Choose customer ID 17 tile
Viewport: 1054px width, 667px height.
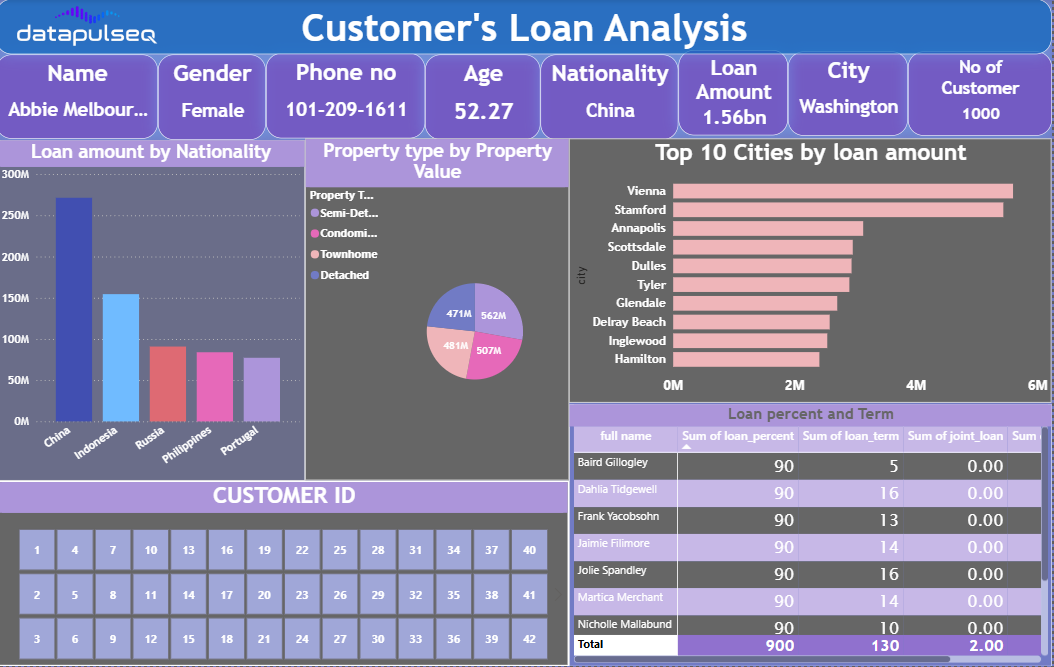[x=227, y=594]
